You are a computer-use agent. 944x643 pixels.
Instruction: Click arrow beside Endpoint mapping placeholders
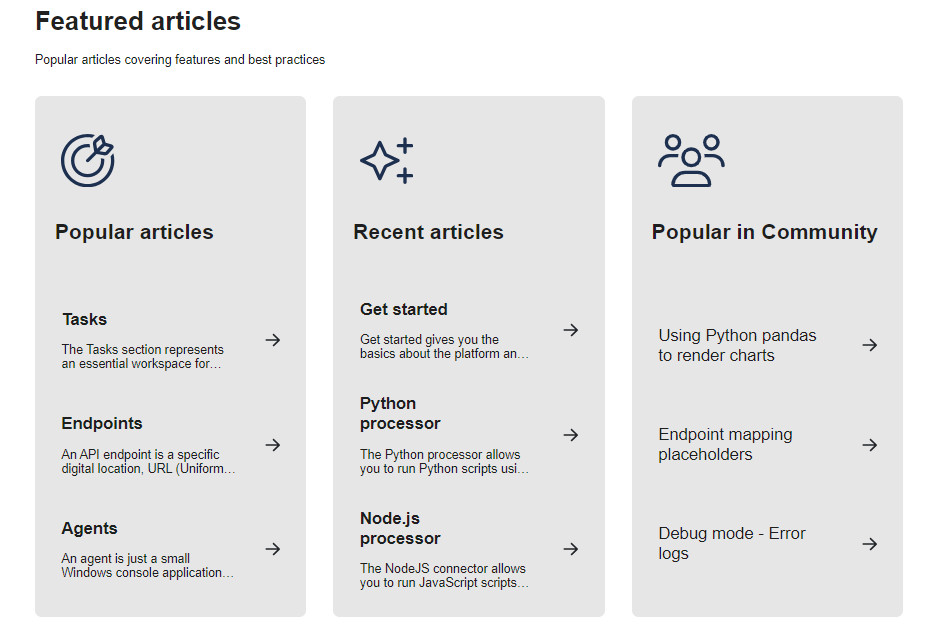tap(870, 445)
